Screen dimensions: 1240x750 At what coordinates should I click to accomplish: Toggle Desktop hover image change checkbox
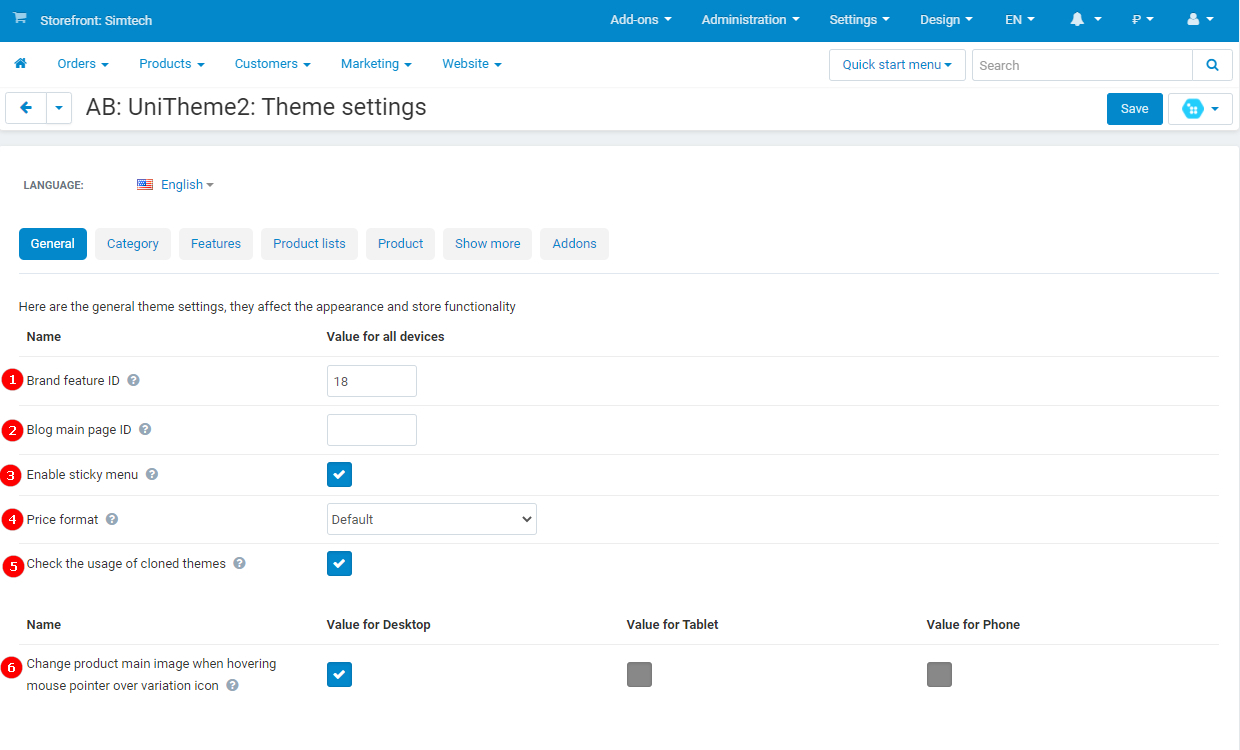click(339, 675)
